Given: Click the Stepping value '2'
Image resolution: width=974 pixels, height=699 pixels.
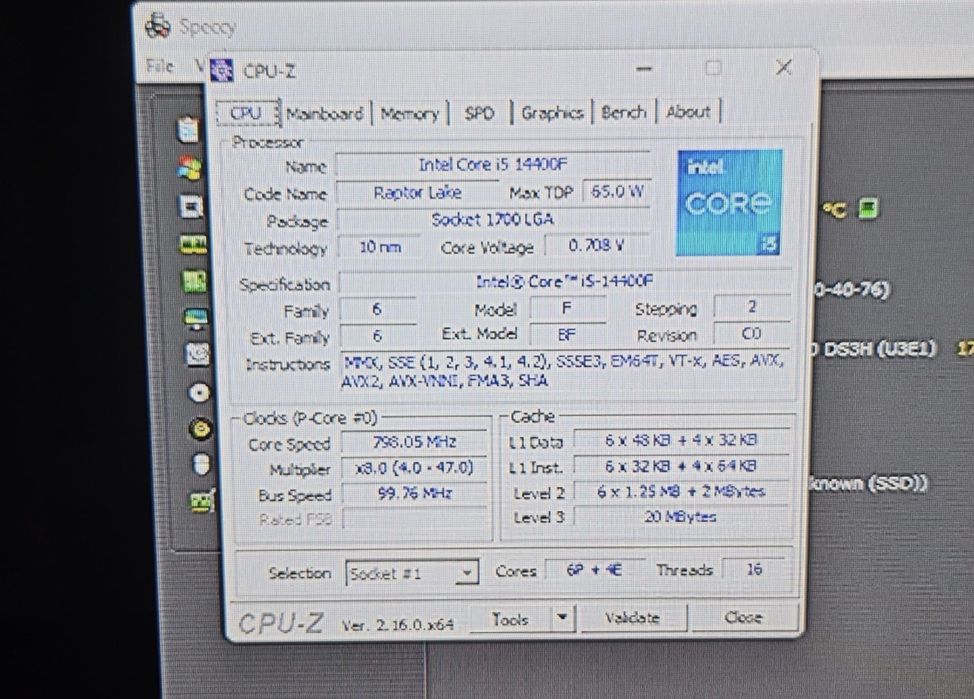Looking at the screenshot, I should point(752,306).
